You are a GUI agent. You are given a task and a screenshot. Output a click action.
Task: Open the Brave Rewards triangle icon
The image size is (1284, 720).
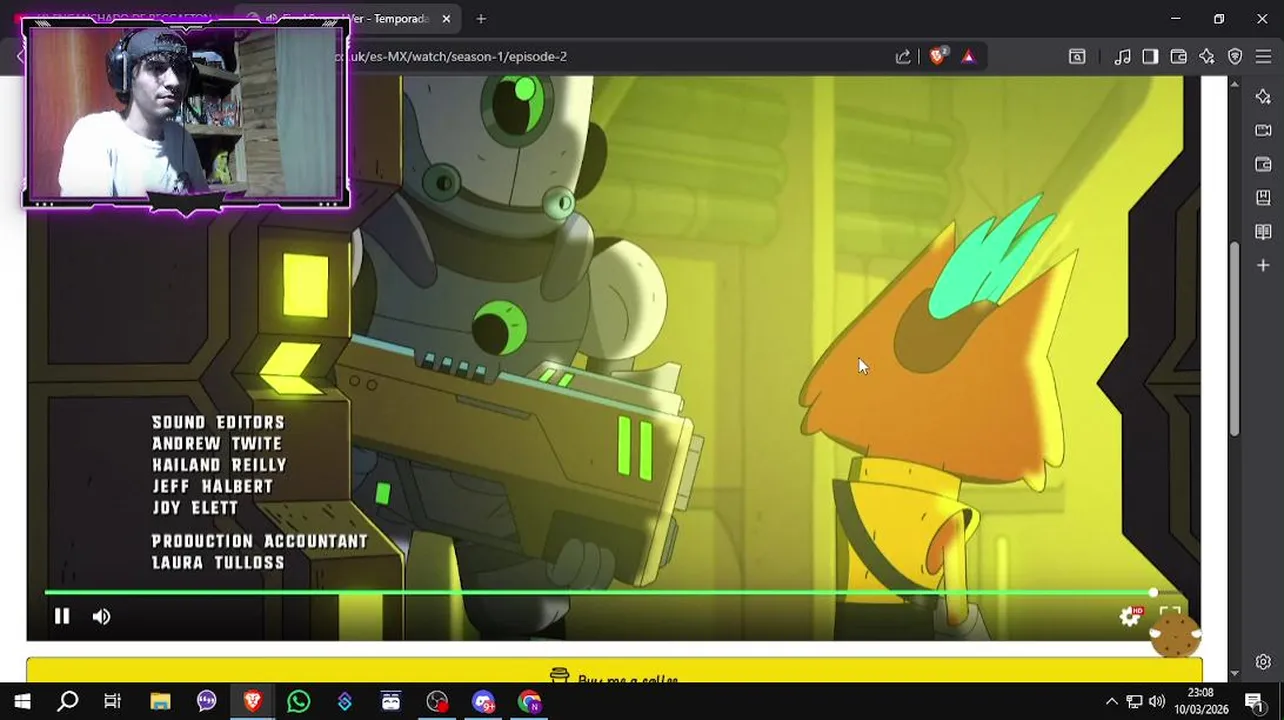tap(968, 57)
